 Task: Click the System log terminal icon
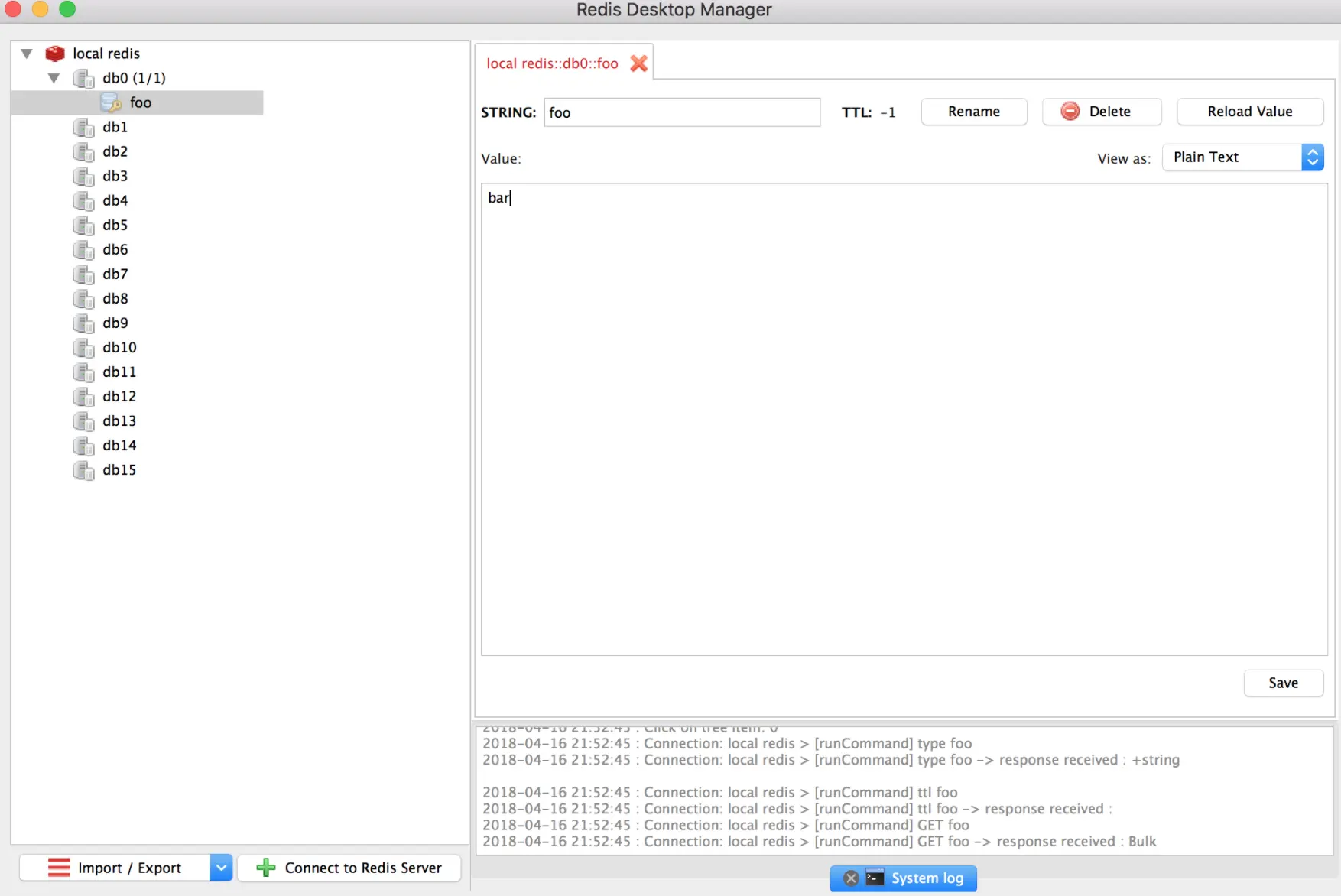pyautogui.click(x=875, y=878)
